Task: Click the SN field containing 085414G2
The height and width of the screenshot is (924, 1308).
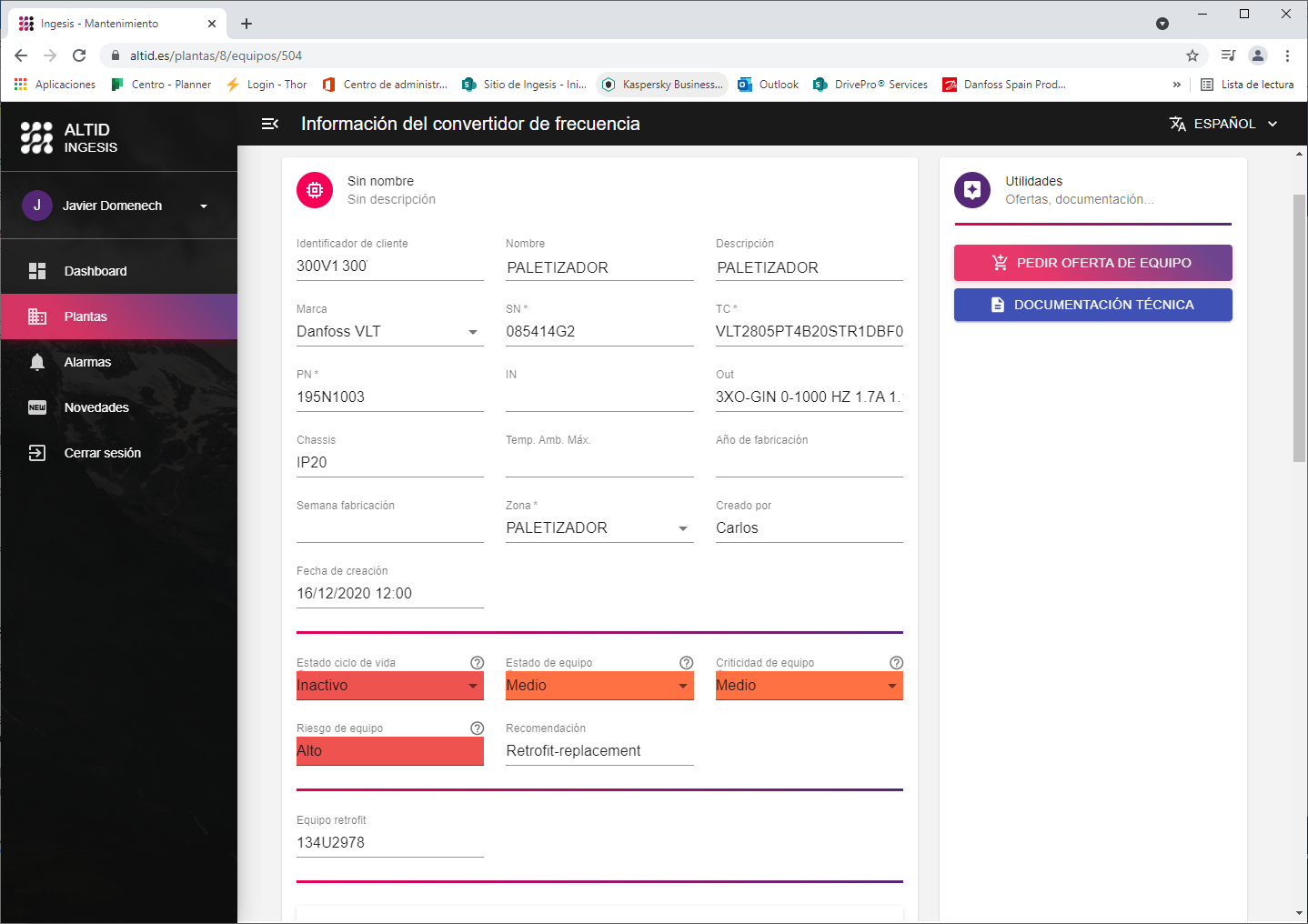Action: [599, 332]
